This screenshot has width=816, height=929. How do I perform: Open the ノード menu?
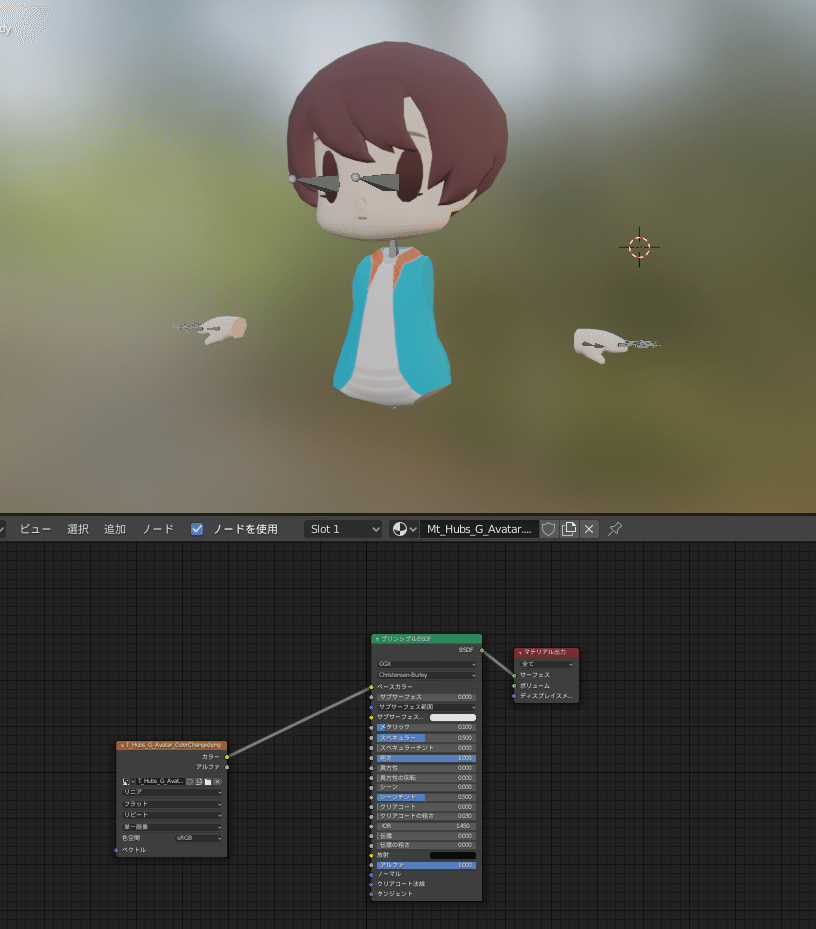tap(158, 529)
